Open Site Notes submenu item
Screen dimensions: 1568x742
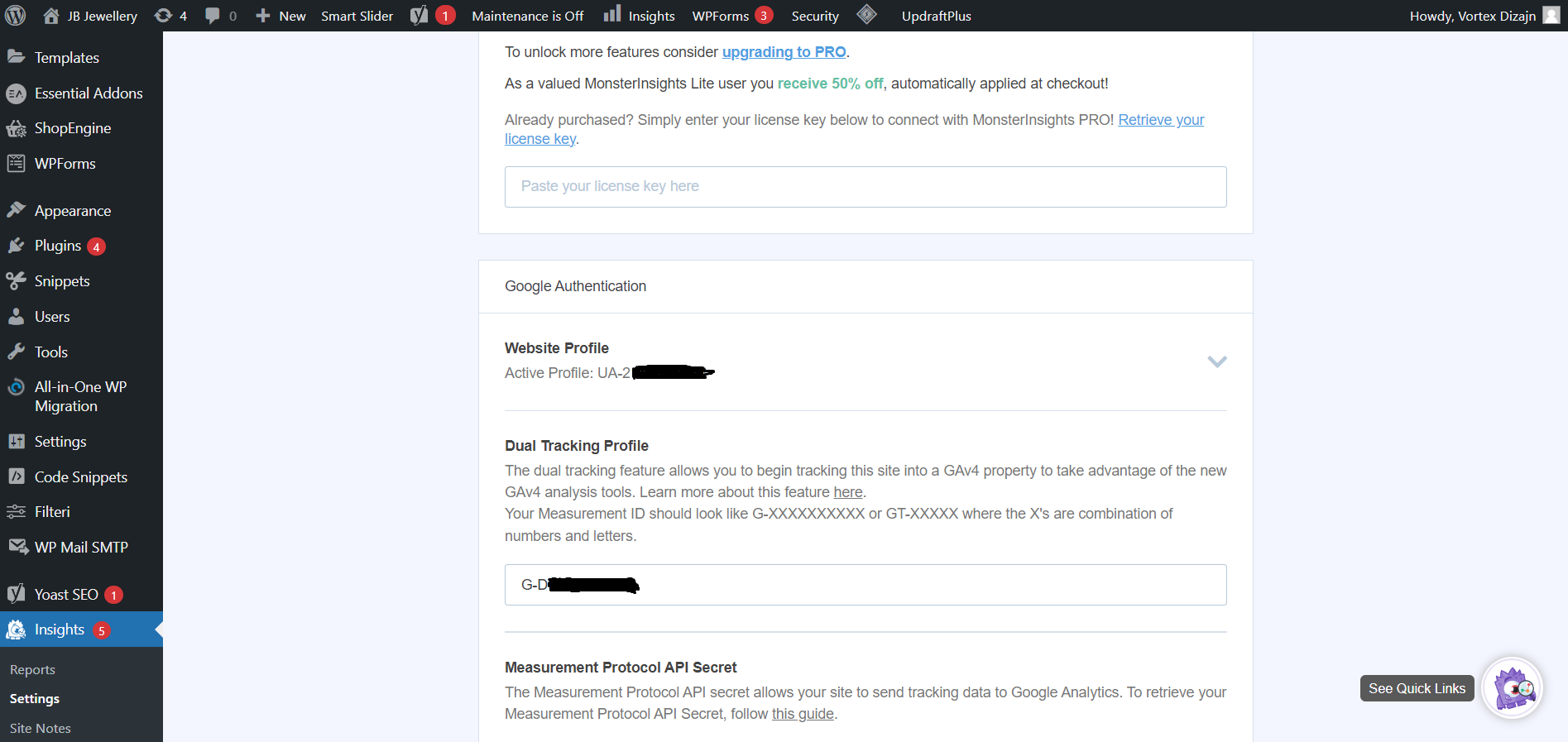(x=41, y=728)
